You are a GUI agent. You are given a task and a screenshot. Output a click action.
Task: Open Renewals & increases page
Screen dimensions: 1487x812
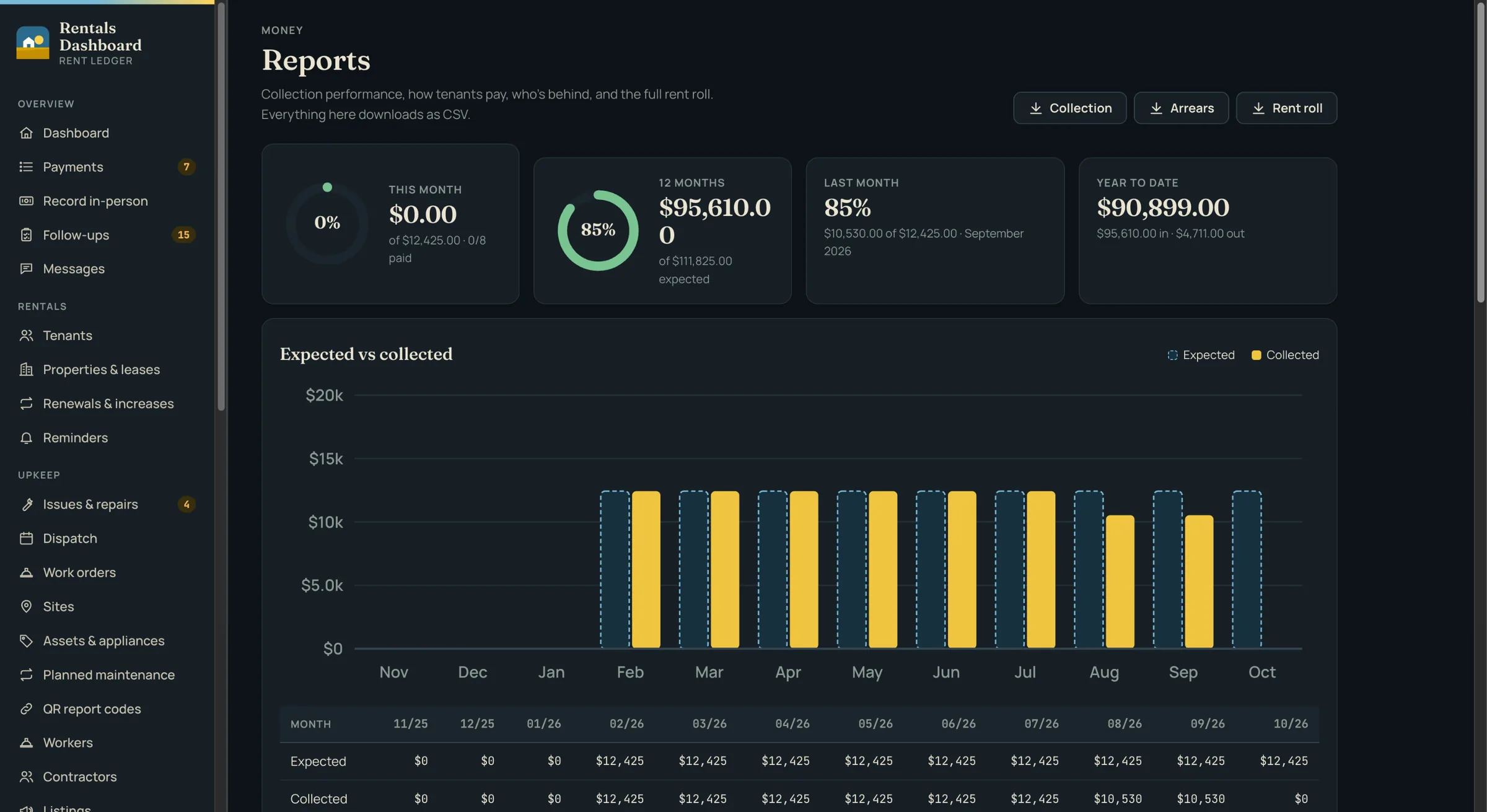(x=107, y=404)
